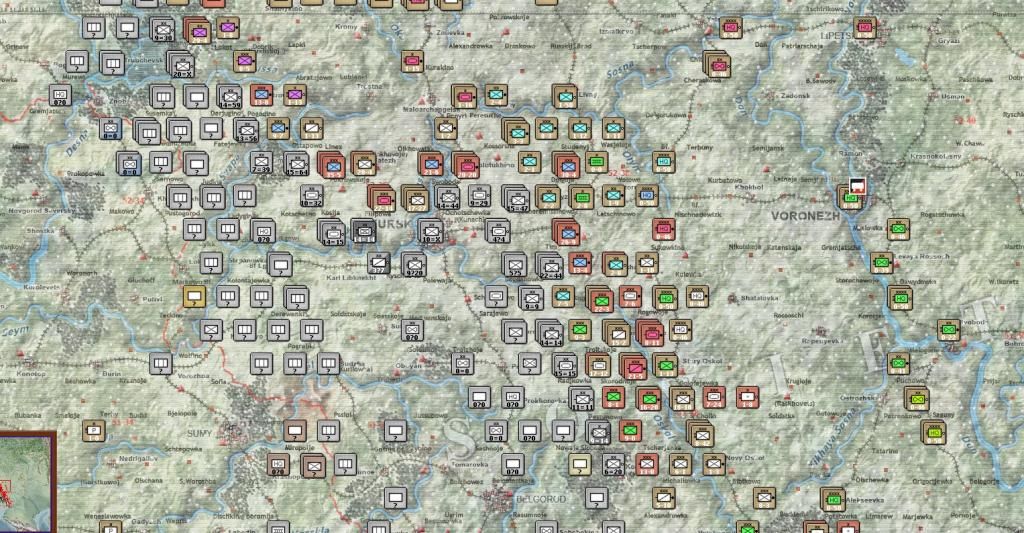Select the grey infantry counter marked 9=30
1024x533 pixels.
pyautogui.click(x=163, y=30)
